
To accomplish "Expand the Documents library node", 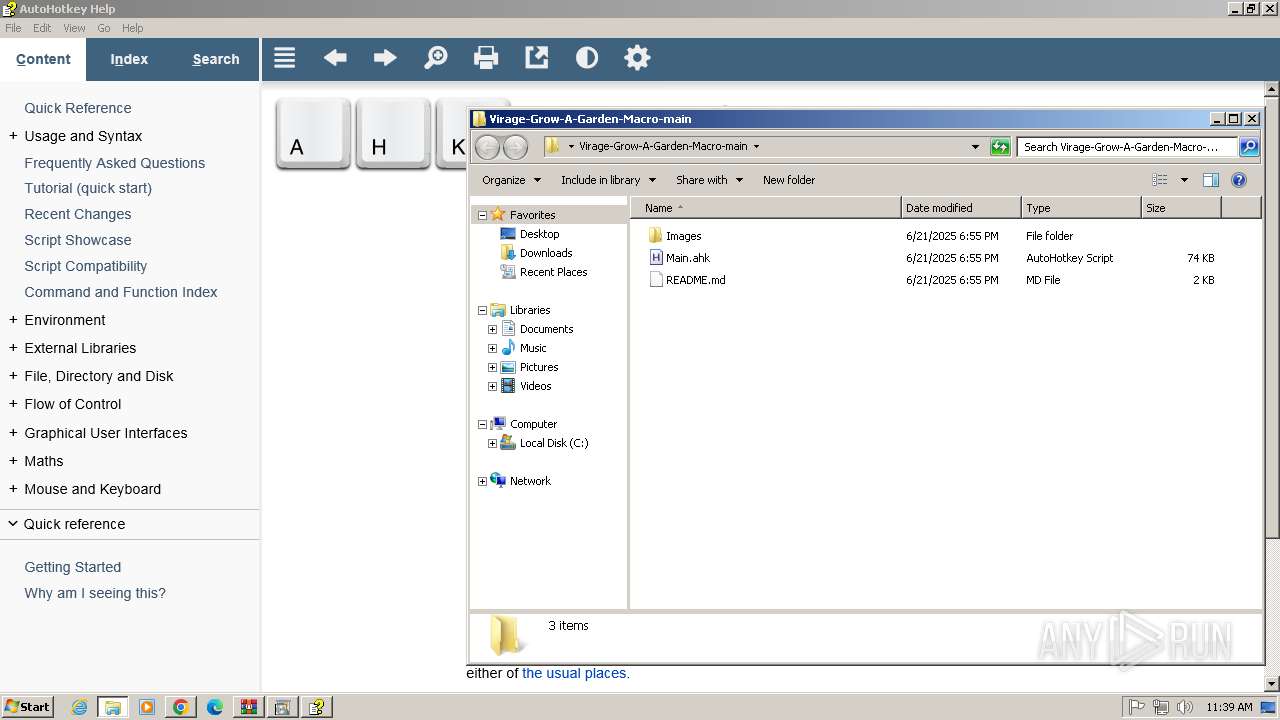I will 492,329.
